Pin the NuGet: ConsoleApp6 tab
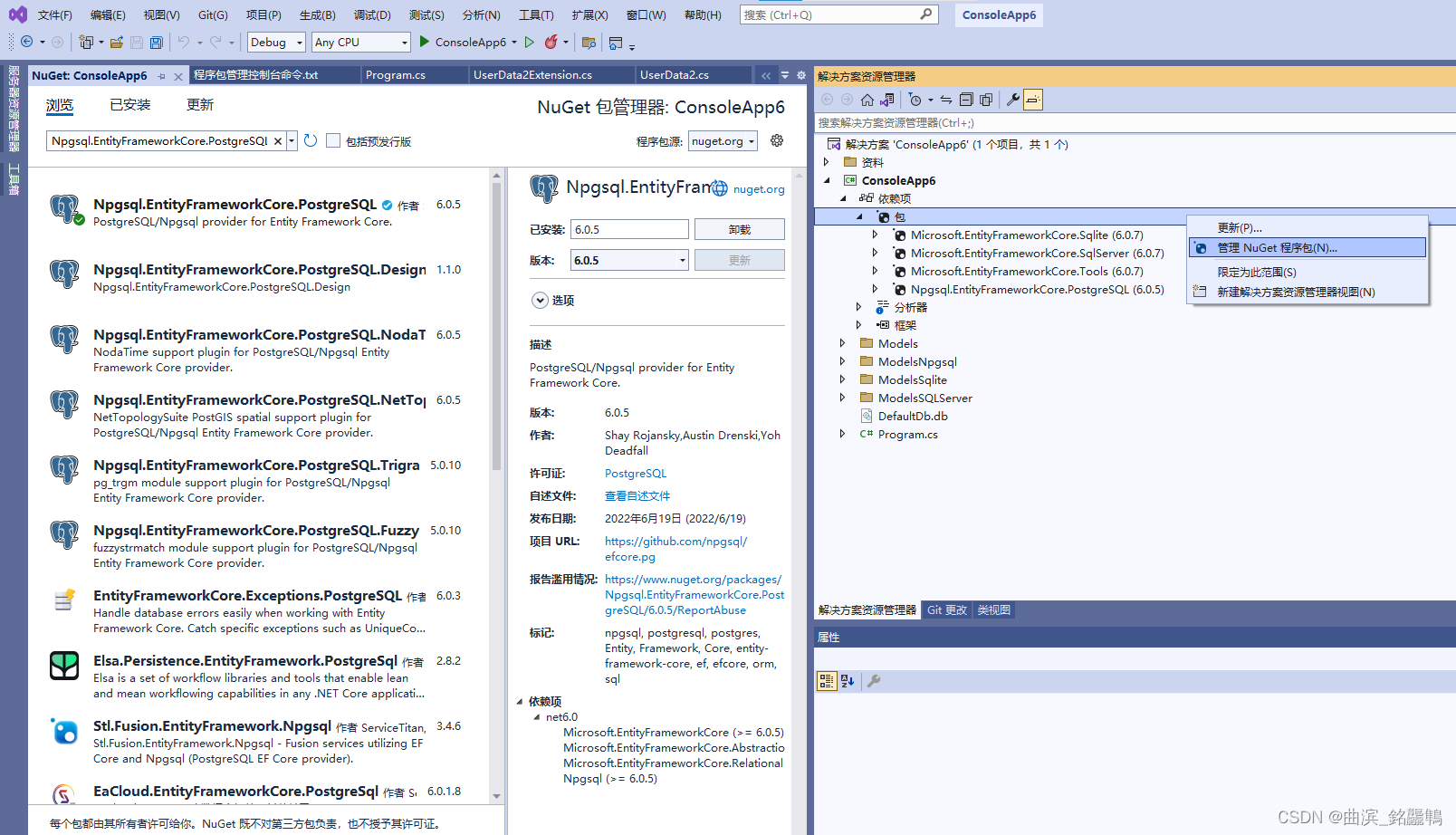Viewport: 1456px width, 835px height. (161, 76)
